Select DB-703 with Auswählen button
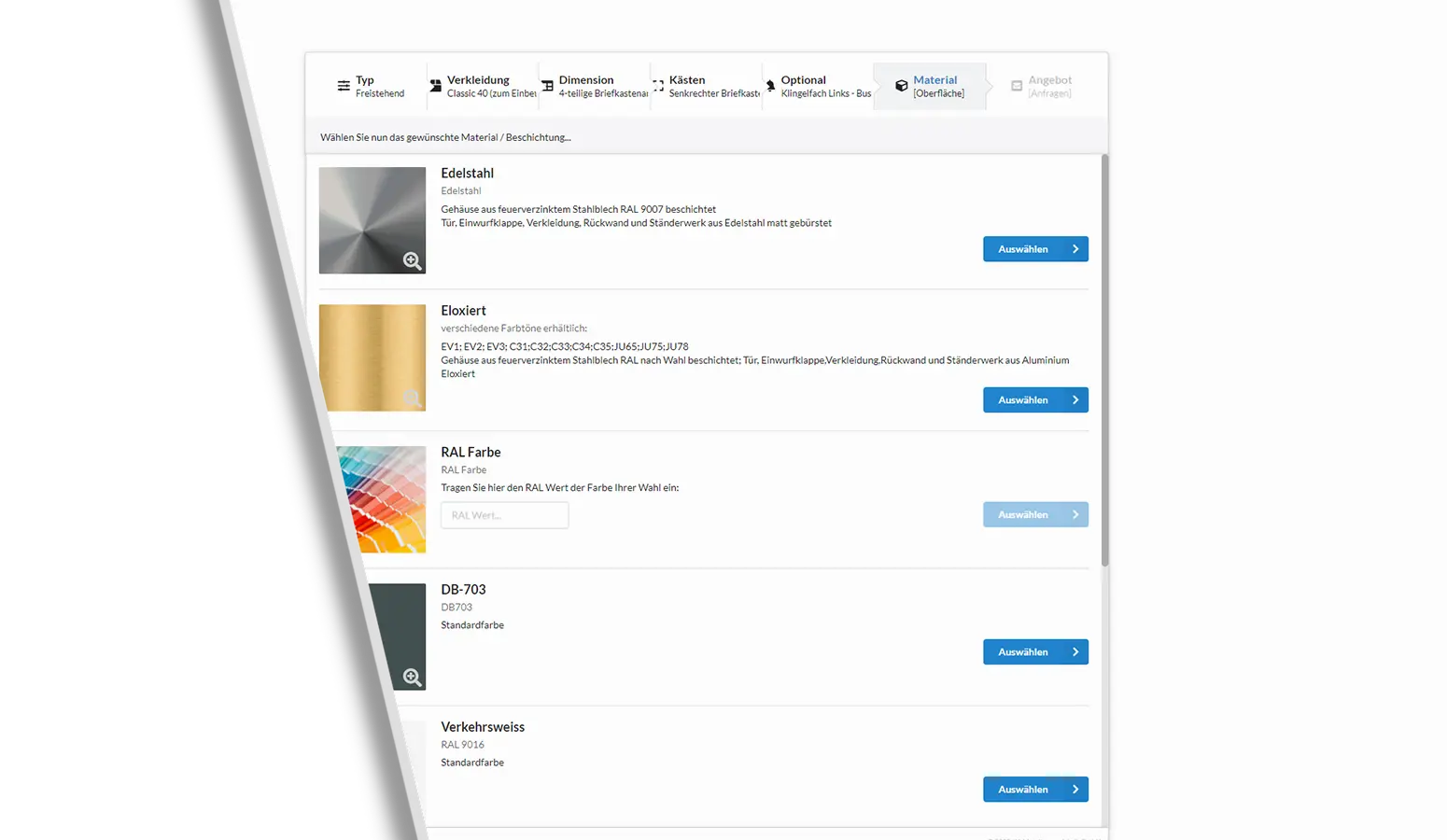Image resolution: width=1447 pixels, height=840 pixels. click(x=1035, y=652)
